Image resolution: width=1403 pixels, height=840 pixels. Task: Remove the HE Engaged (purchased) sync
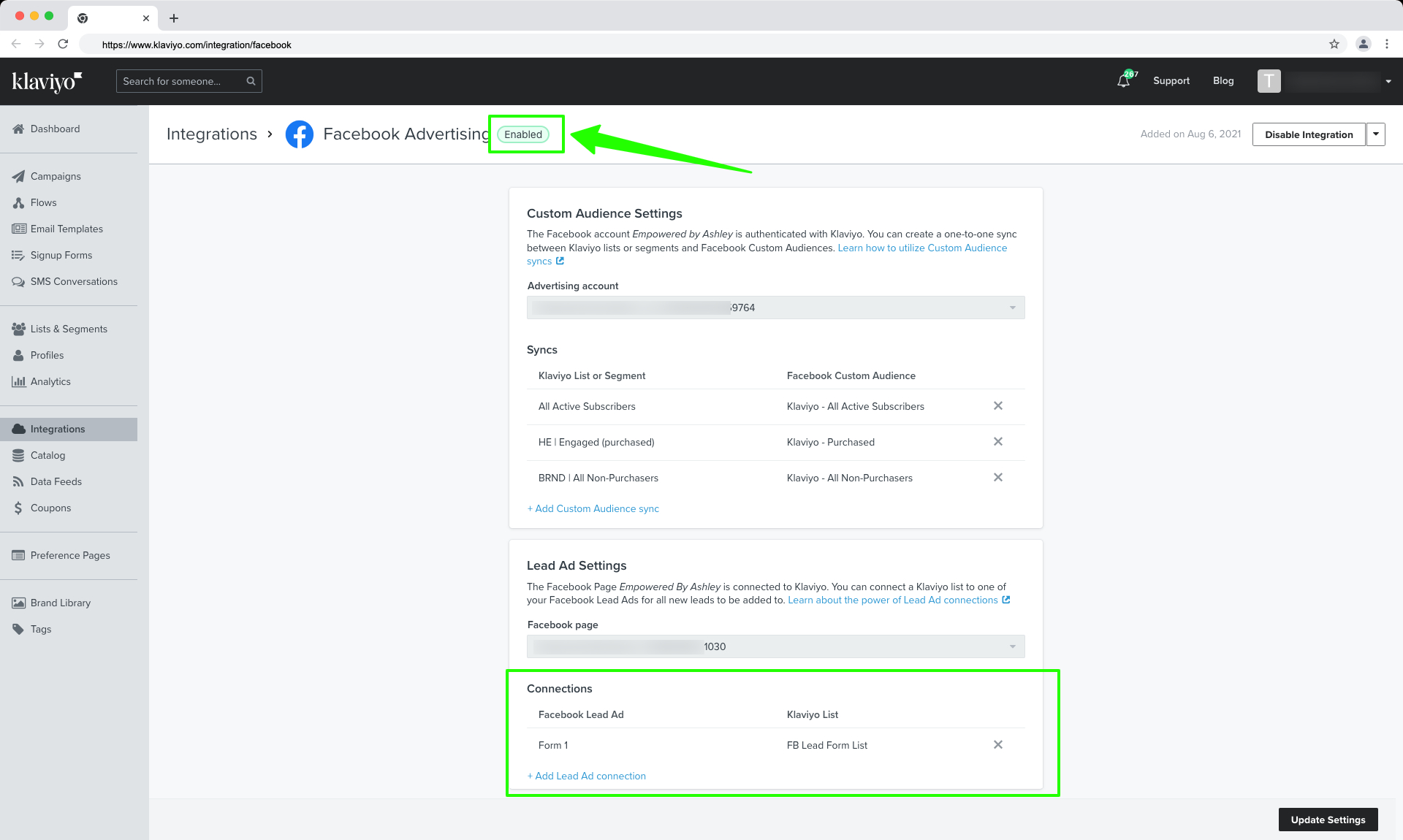998,441
